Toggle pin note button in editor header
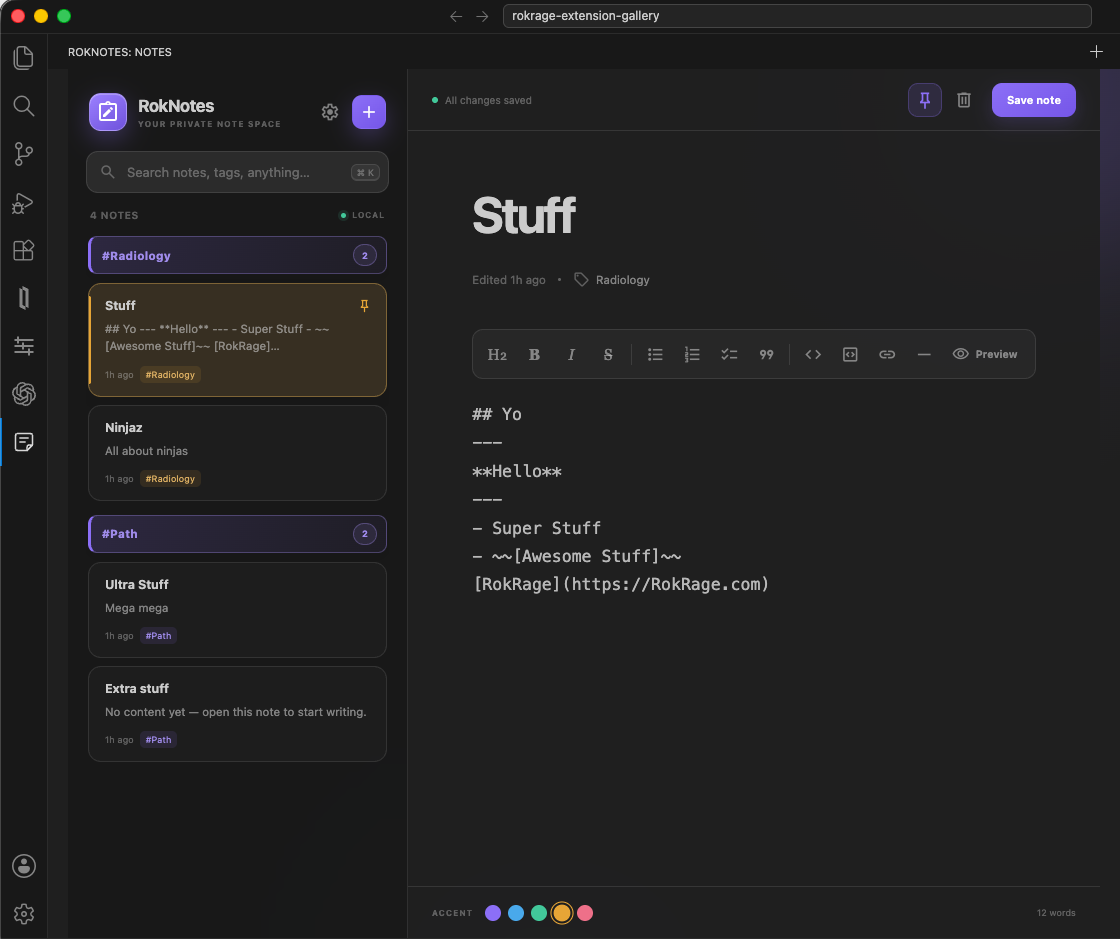This screenshot has height=939, width=1120. click(x=924, y=100)
